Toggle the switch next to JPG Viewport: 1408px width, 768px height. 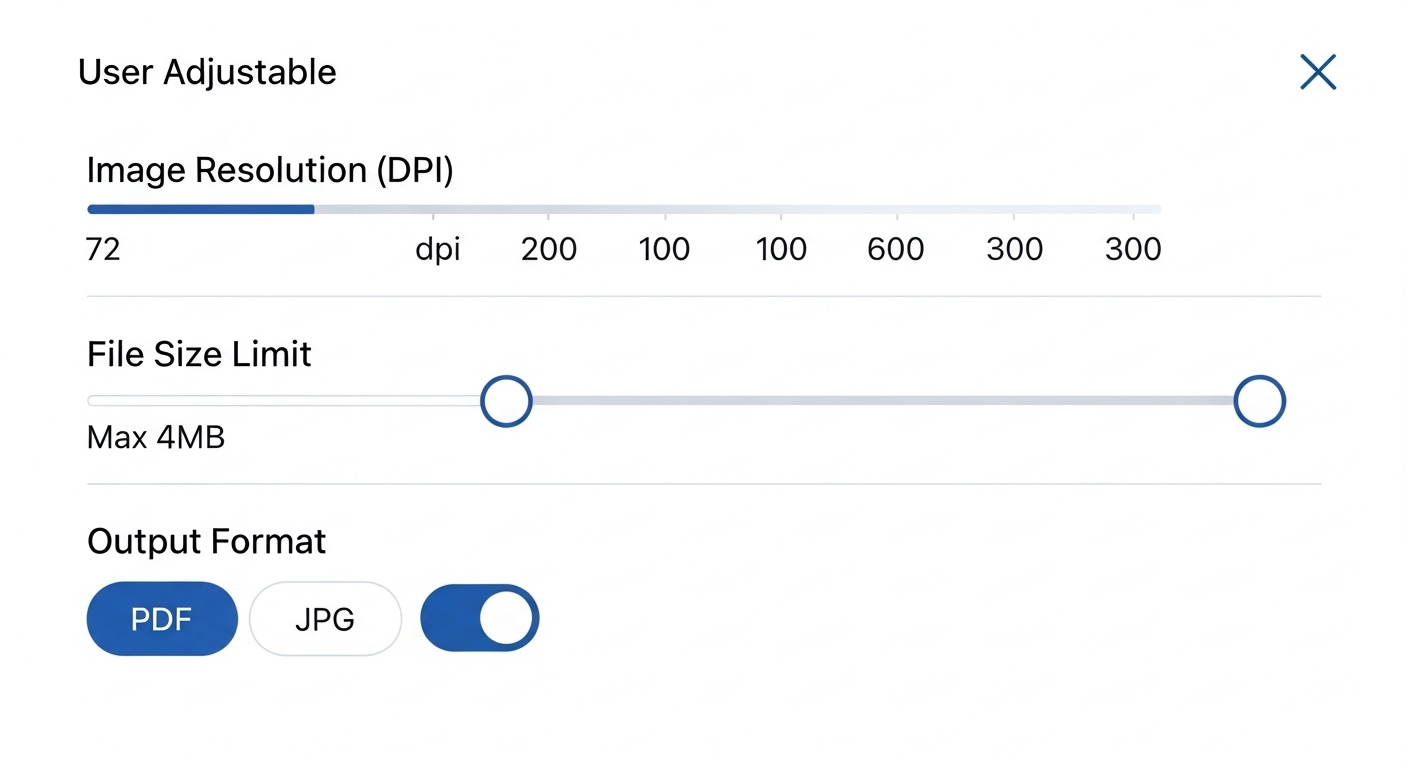click(x=480, y=618)
